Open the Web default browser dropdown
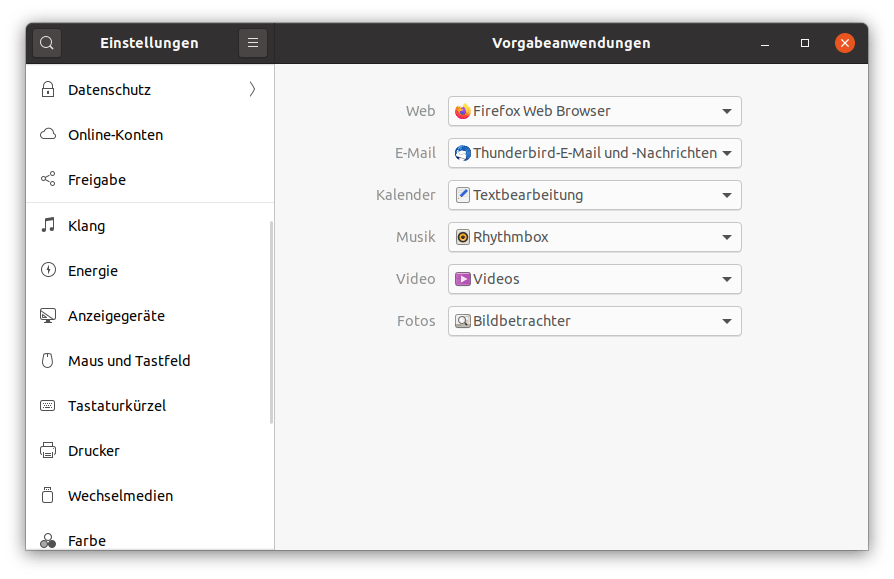The image size is (894, 579). pyautogui.click(x=595, y=111)
